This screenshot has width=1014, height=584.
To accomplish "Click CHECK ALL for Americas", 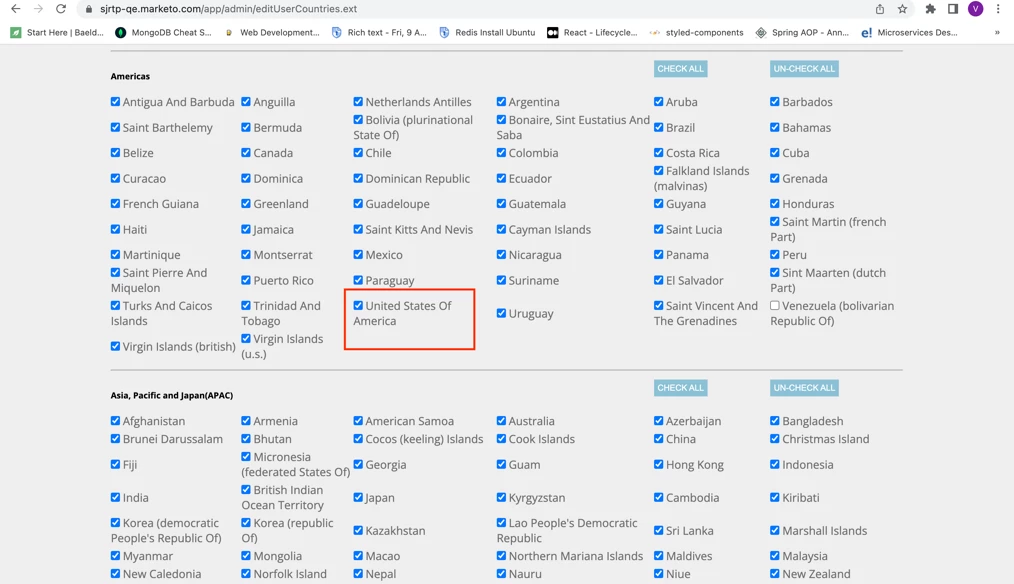I will click(680, 69).
